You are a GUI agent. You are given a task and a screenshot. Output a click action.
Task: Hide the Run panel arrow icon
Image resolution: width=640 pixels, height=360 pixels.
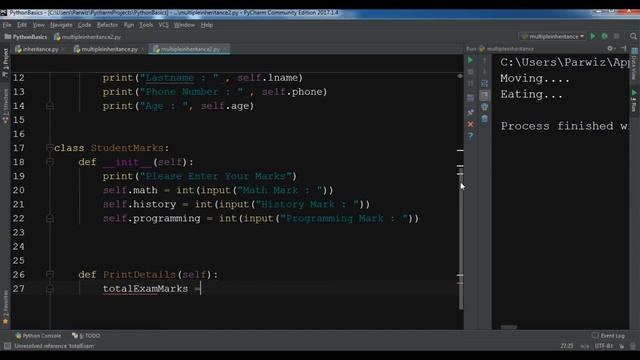point(624,49)
